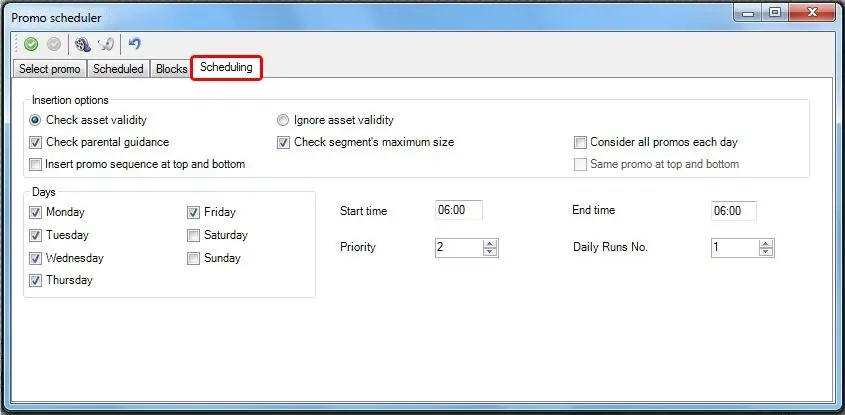The height and width of the screenshot is (415, 845).
Task: Open the Scheduled tab
Action: coord(118,69)
